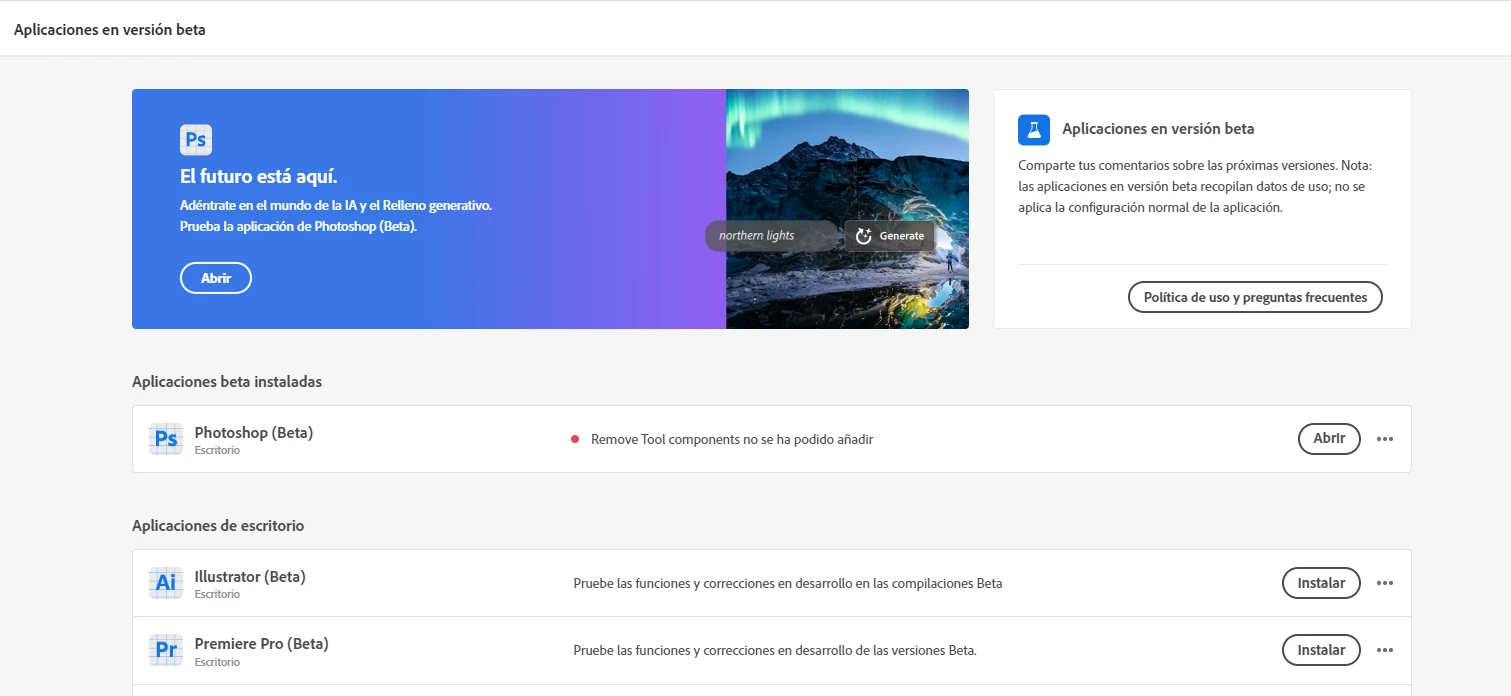The height and width of the screenshot is (696, 1511).
Task: Click the beta flask icon in info card
Action: 1034,130
